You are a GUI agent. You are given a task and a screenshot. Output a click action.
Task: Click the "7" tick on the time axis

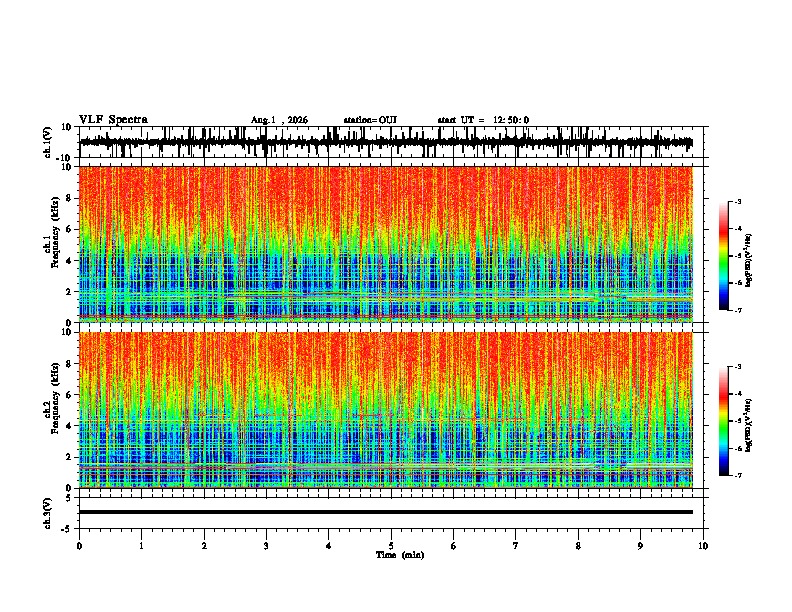coord(516,546)
